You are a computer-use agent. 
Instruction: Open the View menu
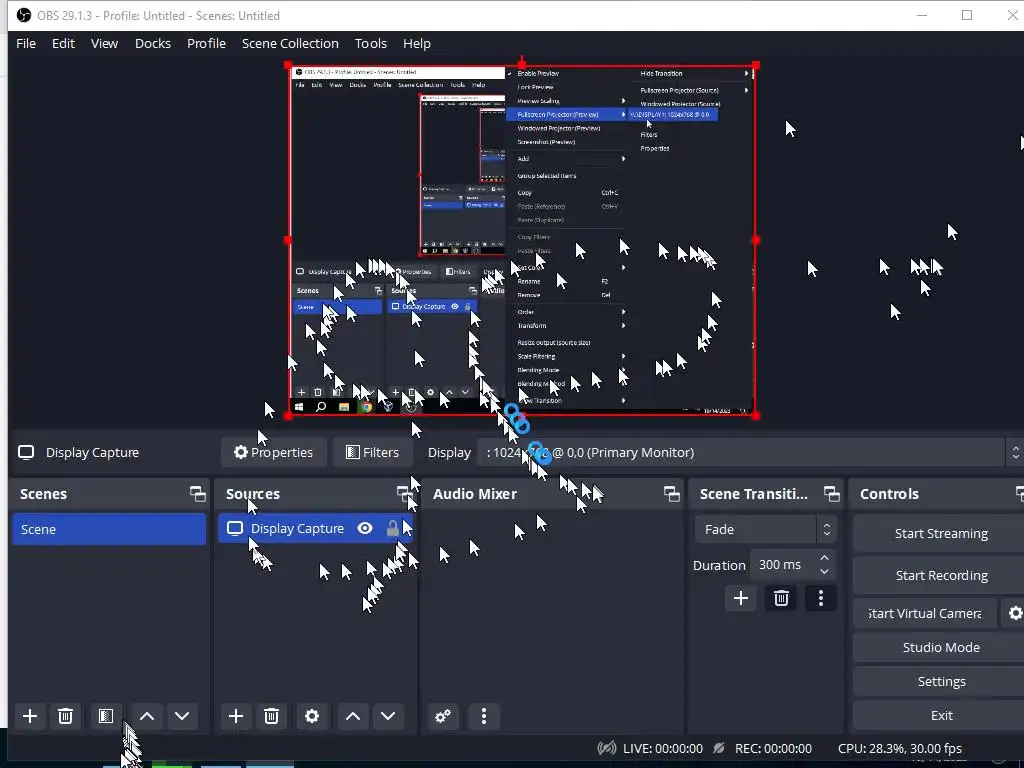104,43
